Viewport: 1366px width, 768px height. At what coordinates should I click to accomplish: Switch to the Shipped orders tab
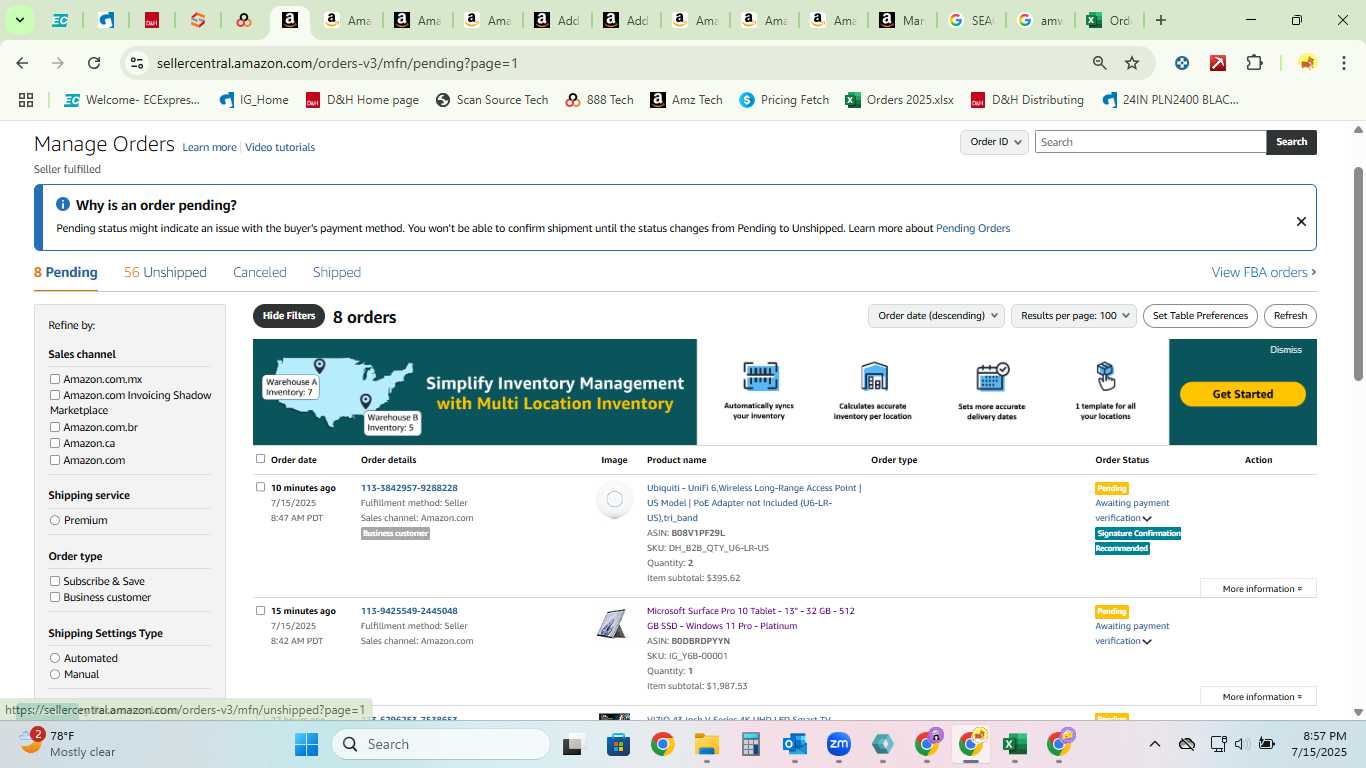pos(337,272)
